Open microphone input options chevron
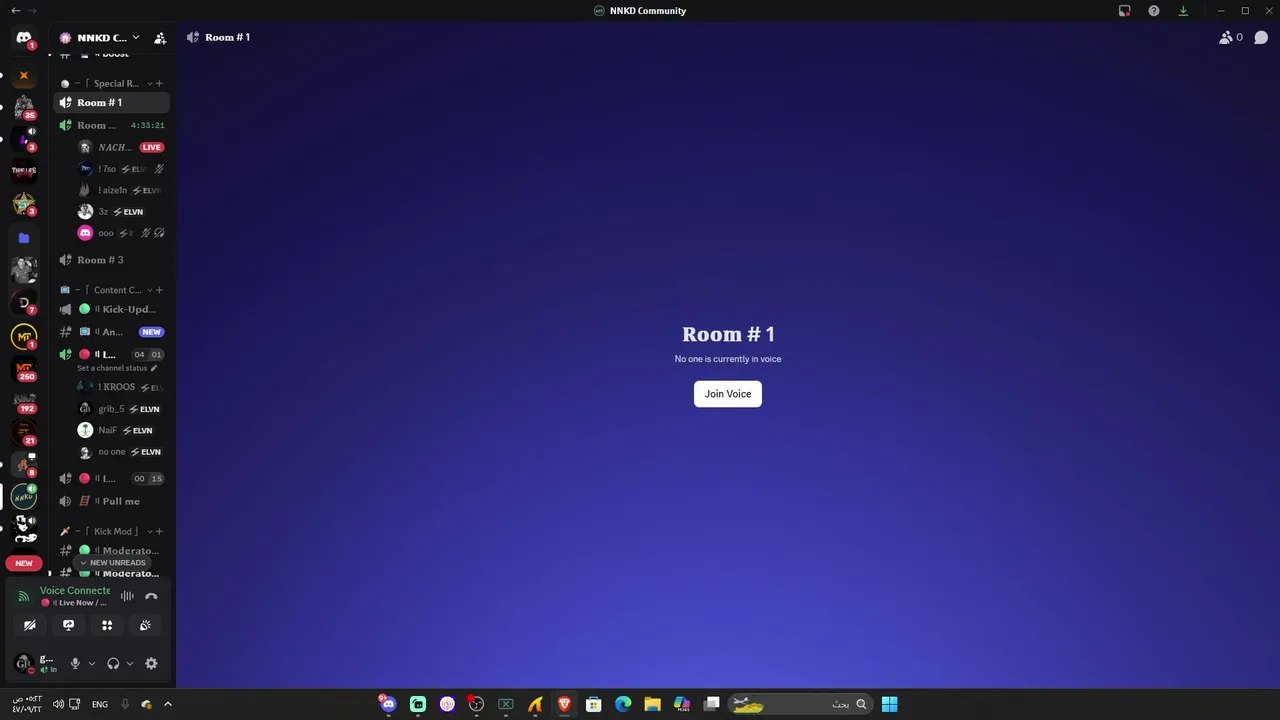Image resolution: width=1280 pixels, height=720 pixels. coord(92,663)
